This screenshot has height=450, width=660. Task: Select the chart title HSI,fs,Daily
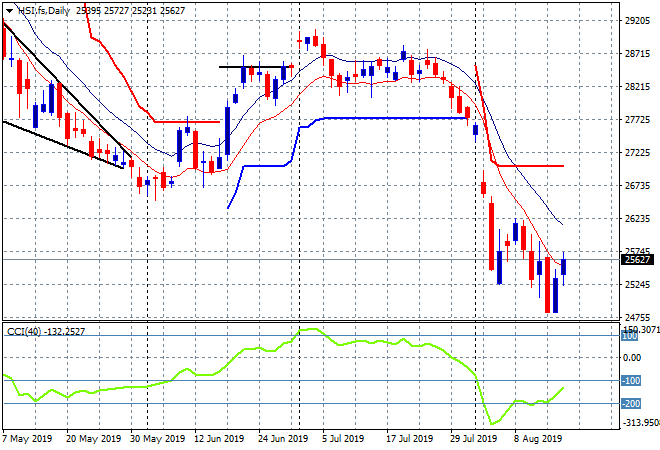click(x=44, y=11)
